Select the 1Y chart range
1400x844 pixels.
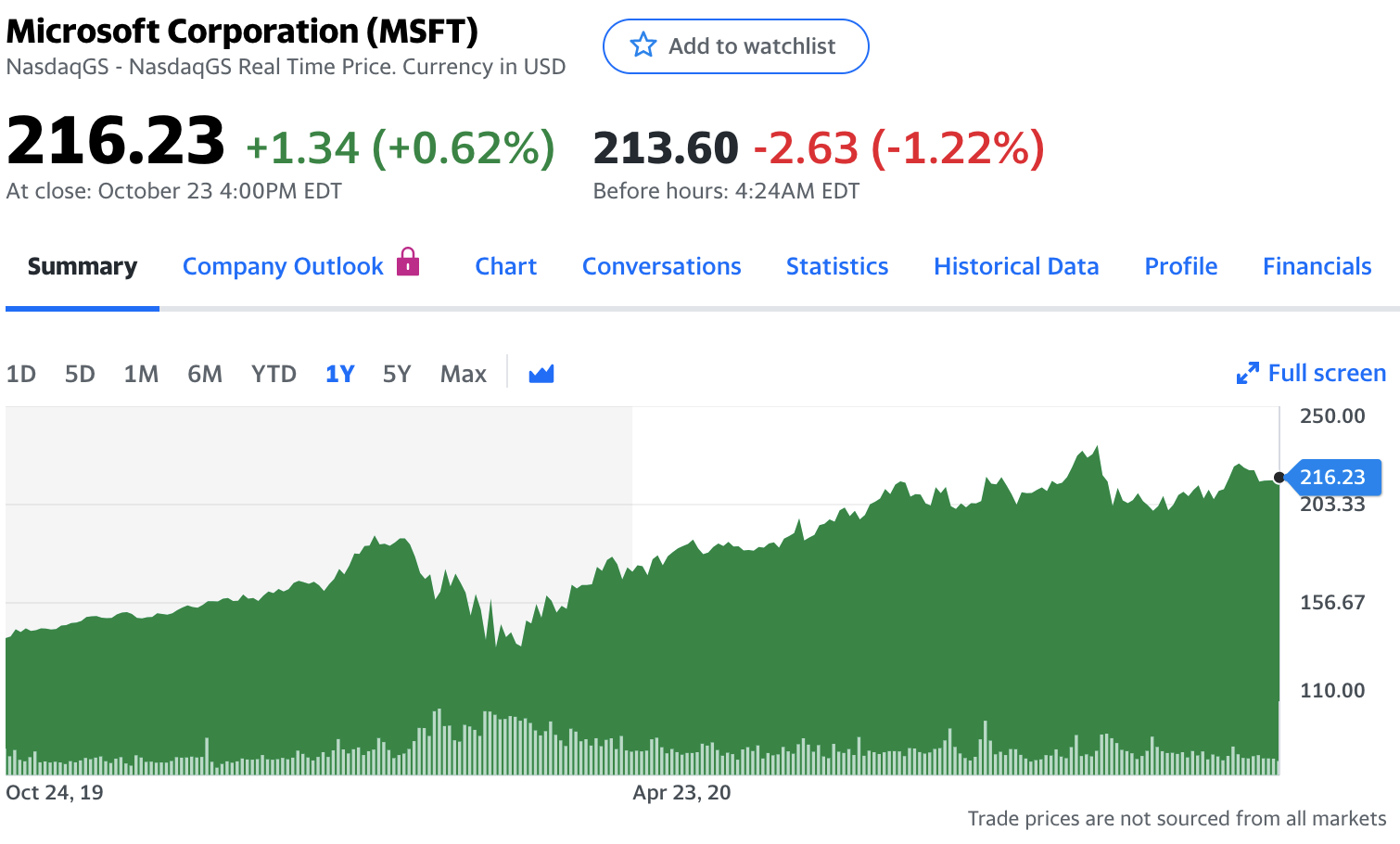[340, 374]
